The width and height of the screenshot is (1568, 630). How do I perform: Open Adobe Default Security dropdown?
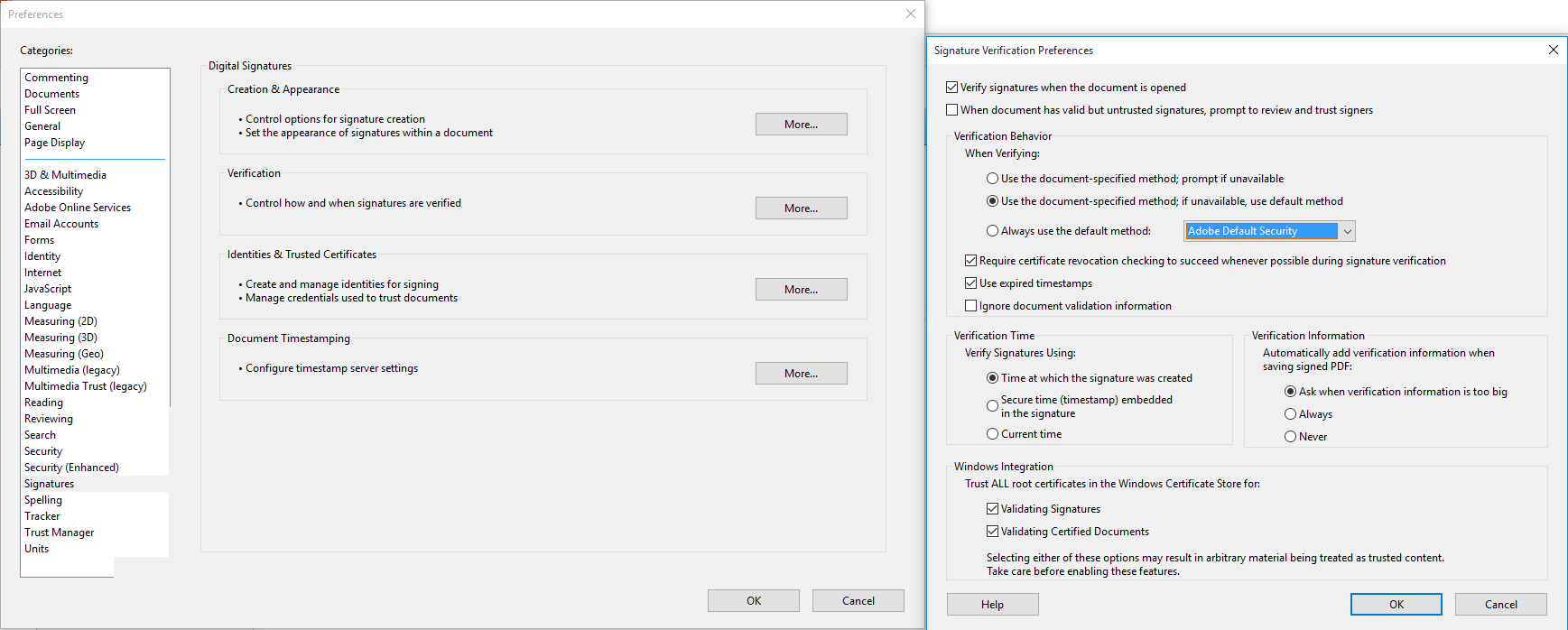click(1269, 231)
